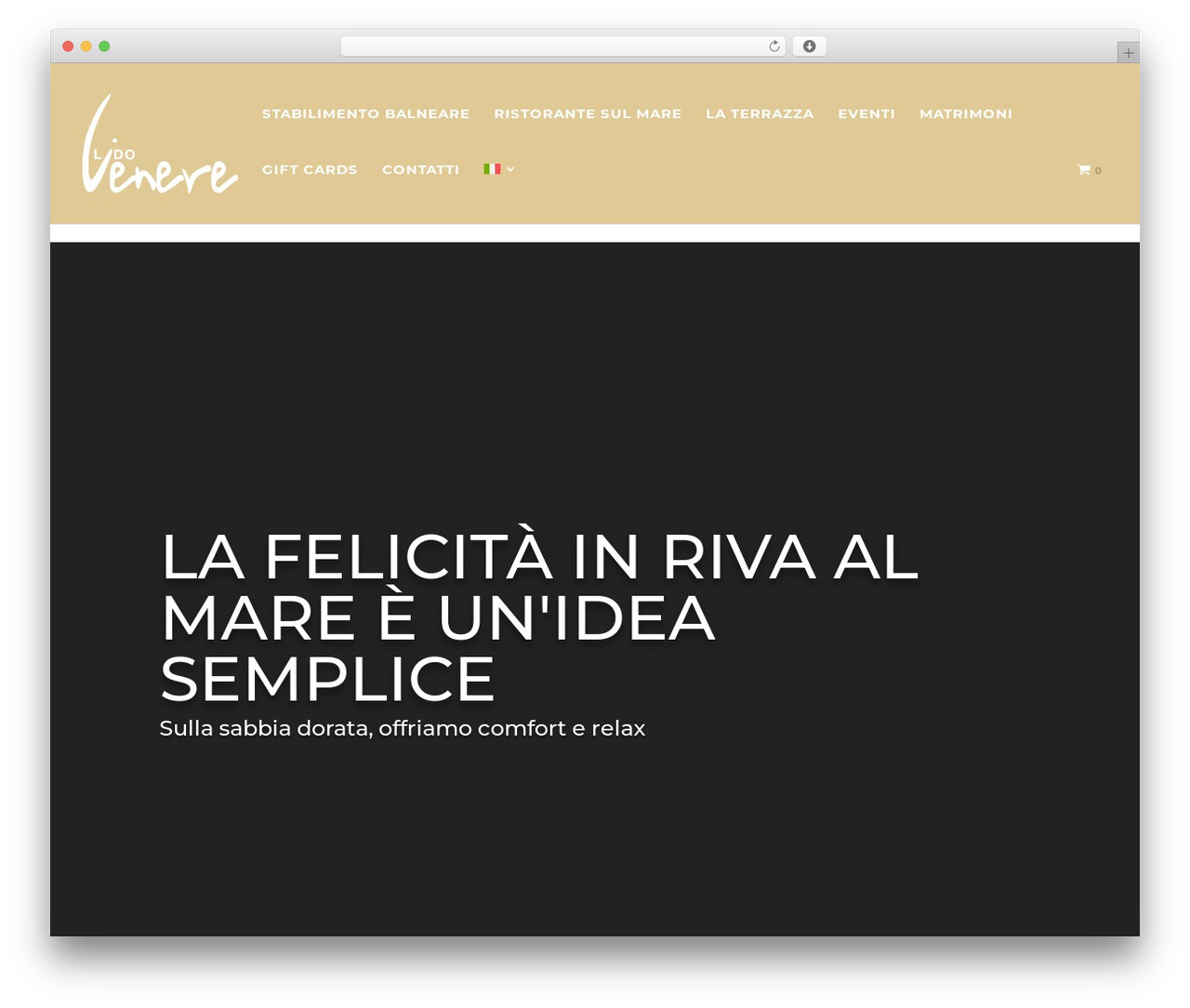Reload the page with the refresh icon

(773, 46)
